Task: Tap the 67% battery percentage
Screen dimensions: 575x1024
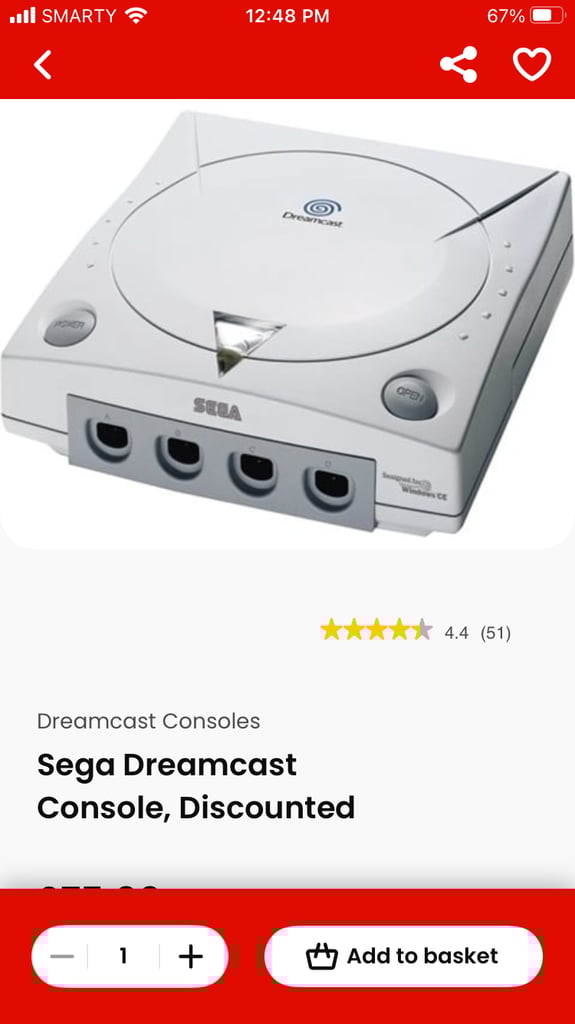Action: coord(506,16)
